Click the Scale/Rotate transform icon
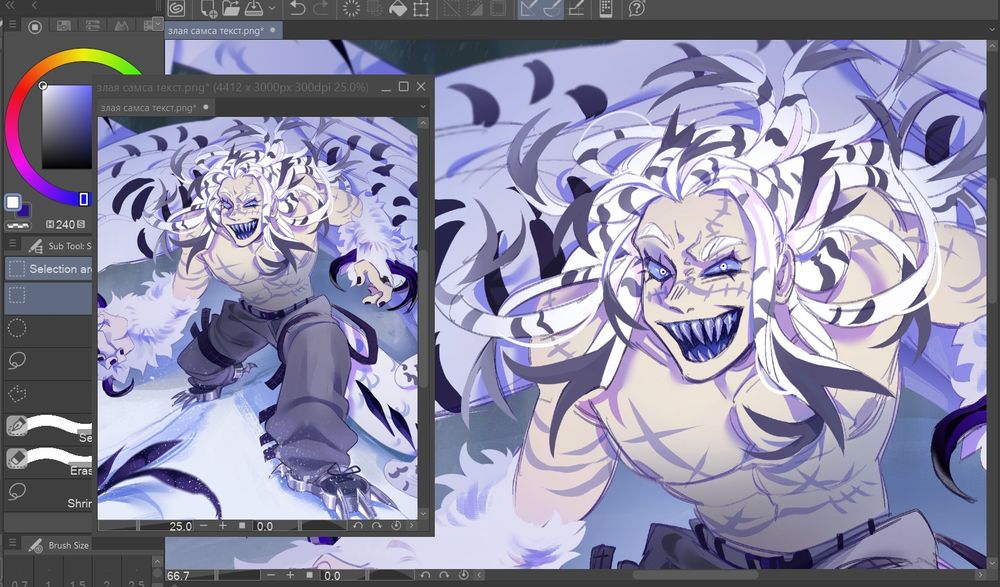Image resolution: width=1000 pixels, height=587 pixels. click(421, 8)
